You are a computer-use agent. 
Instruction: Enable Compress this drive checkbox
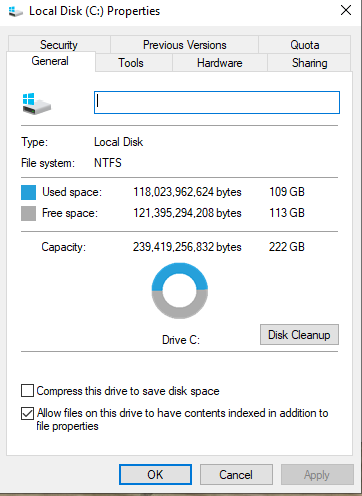tap(27, 390)
